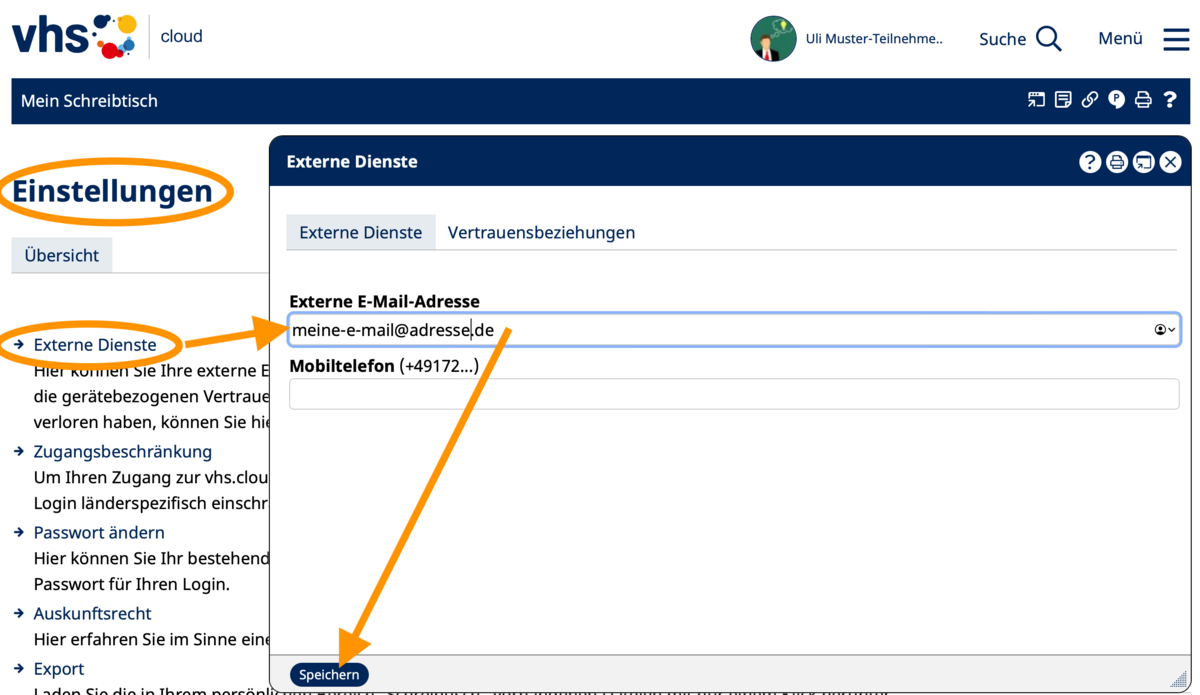The height and width of the screenshot is (695, 1200).
Task: Open the contact autofill dropdown in the email field
Action: [x=1165, y=329]
